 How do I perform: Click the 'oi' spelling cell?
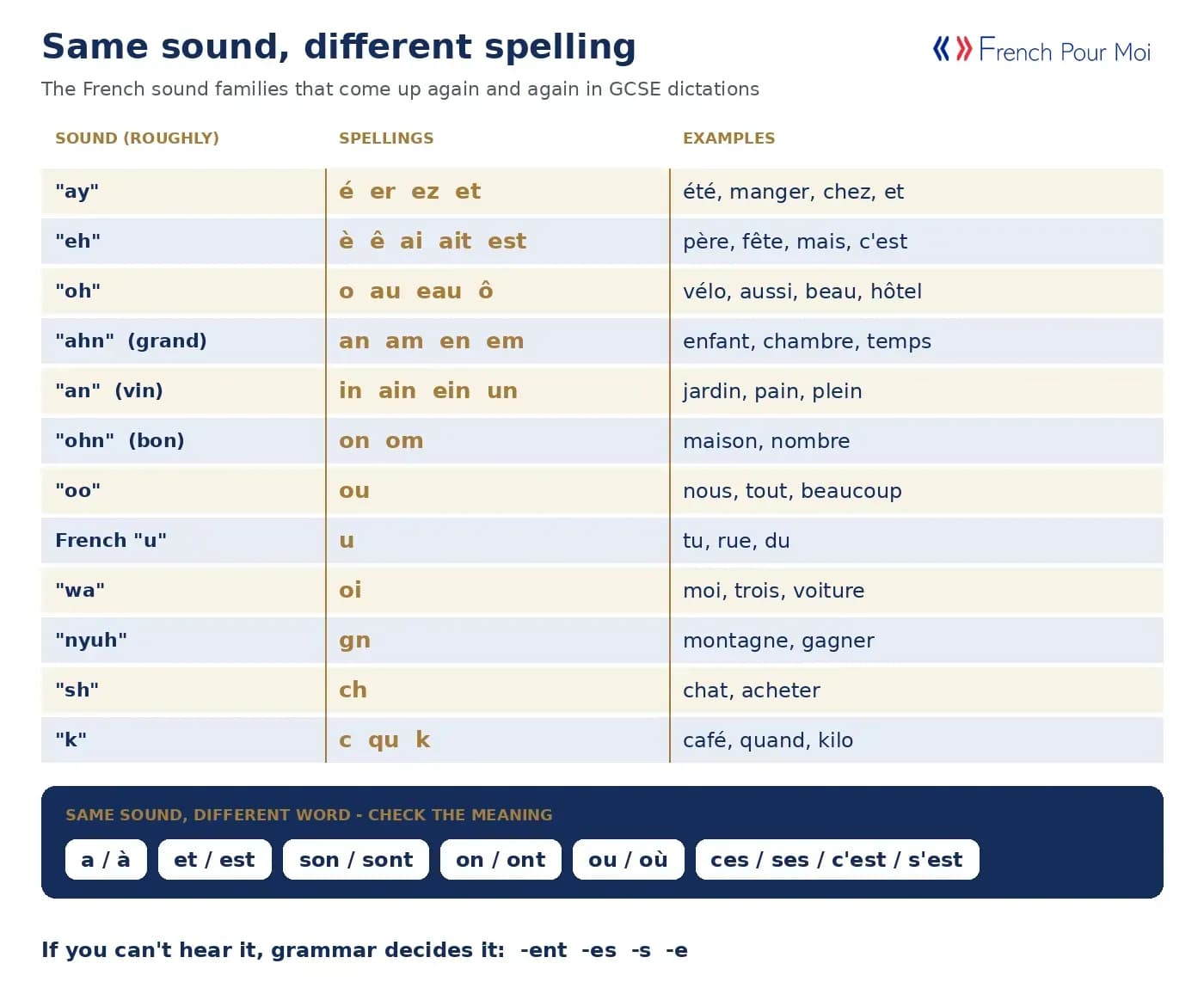click(498, 590)
